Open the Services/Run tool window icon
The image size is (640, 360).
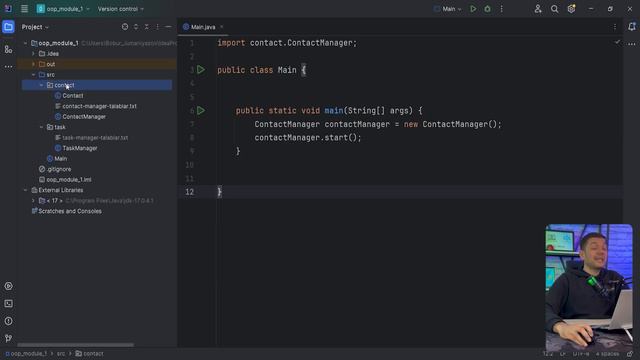pos(8,286)
